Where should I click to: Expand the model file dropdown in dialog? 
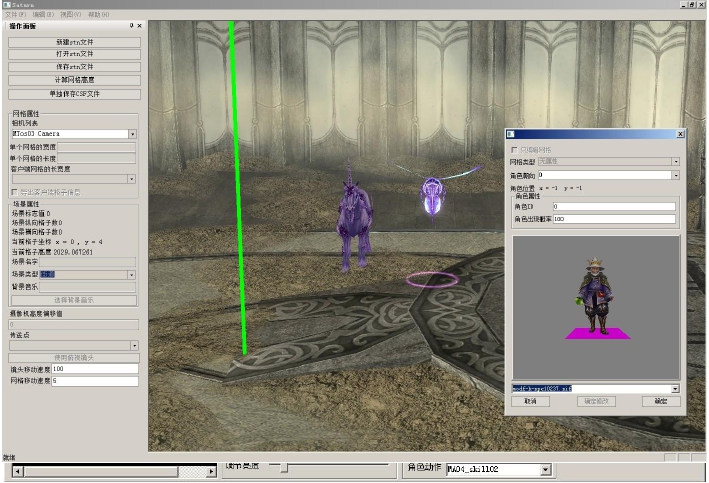[675, 389]
